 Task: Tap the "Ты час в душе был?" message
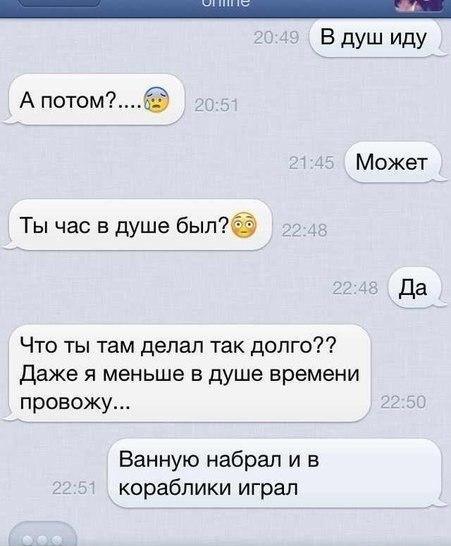pyautogui.click(x=137, y=225)
